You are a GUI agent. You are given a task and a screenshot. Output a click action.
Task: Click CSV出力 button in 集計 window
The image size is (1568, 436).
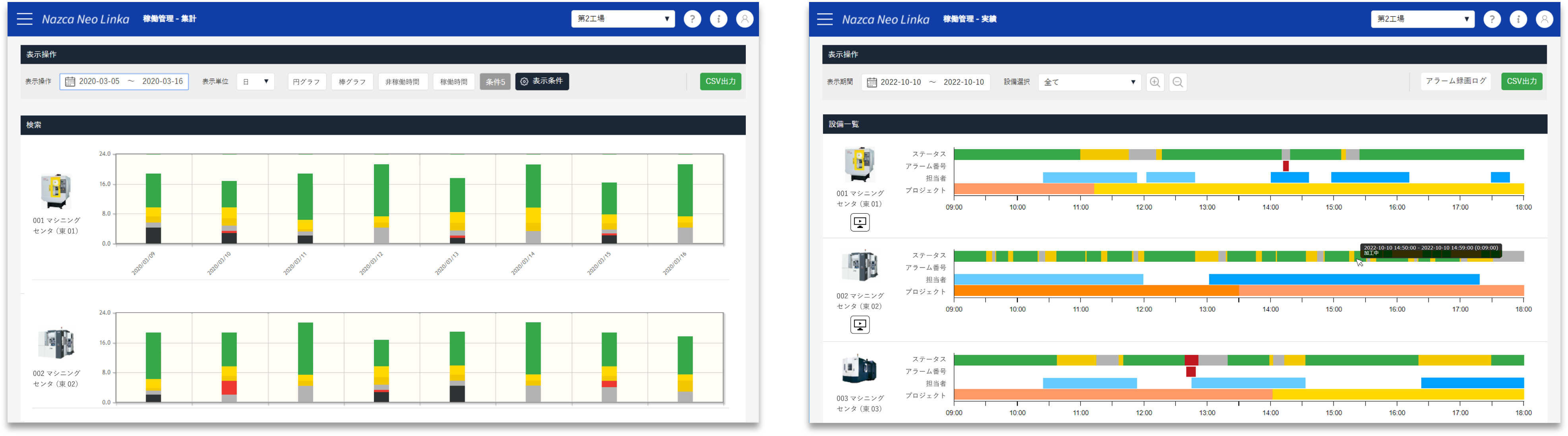[721, 82]
